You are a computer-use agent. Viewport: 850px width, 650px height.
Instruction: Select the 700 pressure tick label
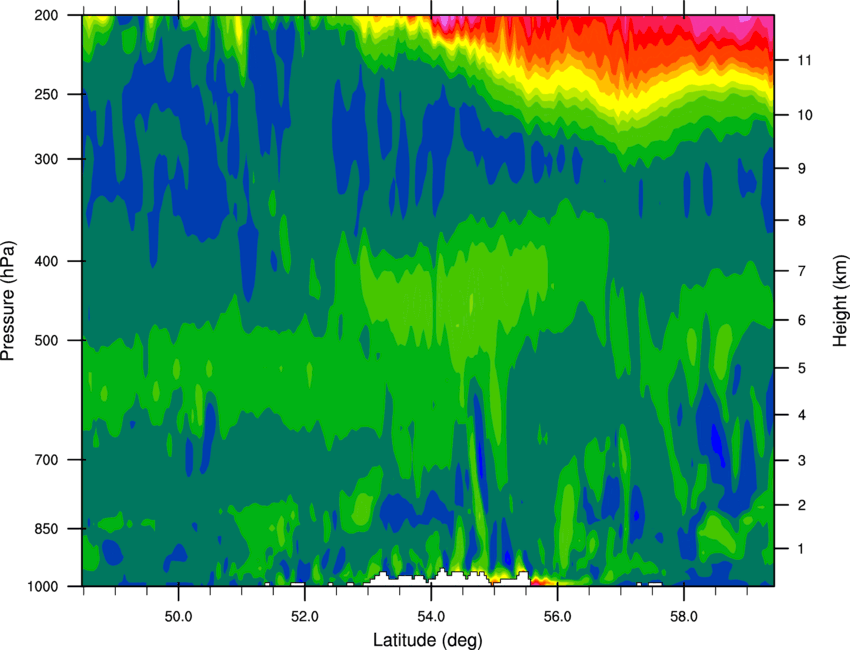[46, 460]
